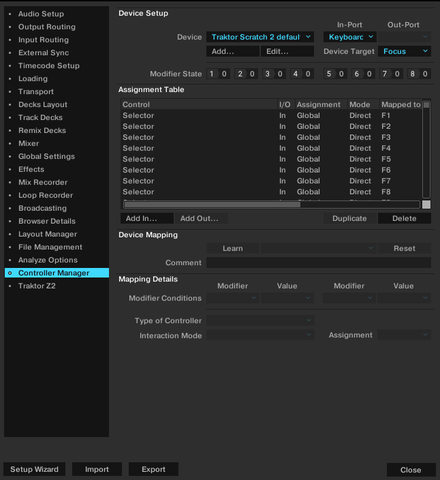Select the Selector row mapped to F4

pyautogui.click(x=271, y=148)
